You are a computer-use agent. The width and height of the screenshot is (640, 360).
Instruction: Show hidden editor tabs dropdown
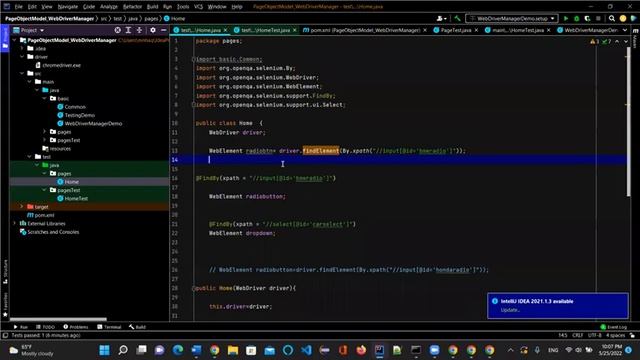(625, 30)
